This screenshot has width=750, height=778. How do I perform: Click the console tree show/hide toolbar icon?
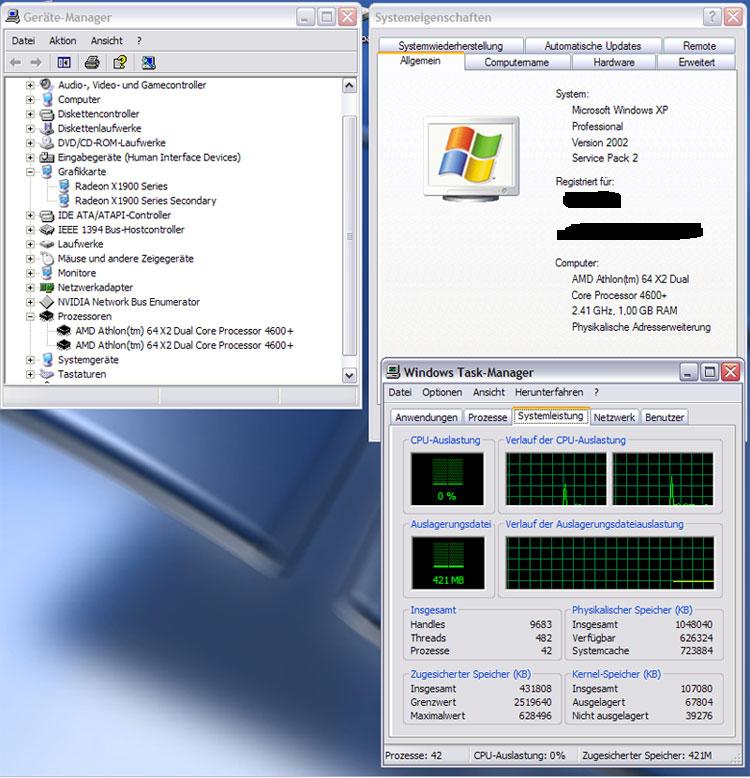click(x=64, y=63)
